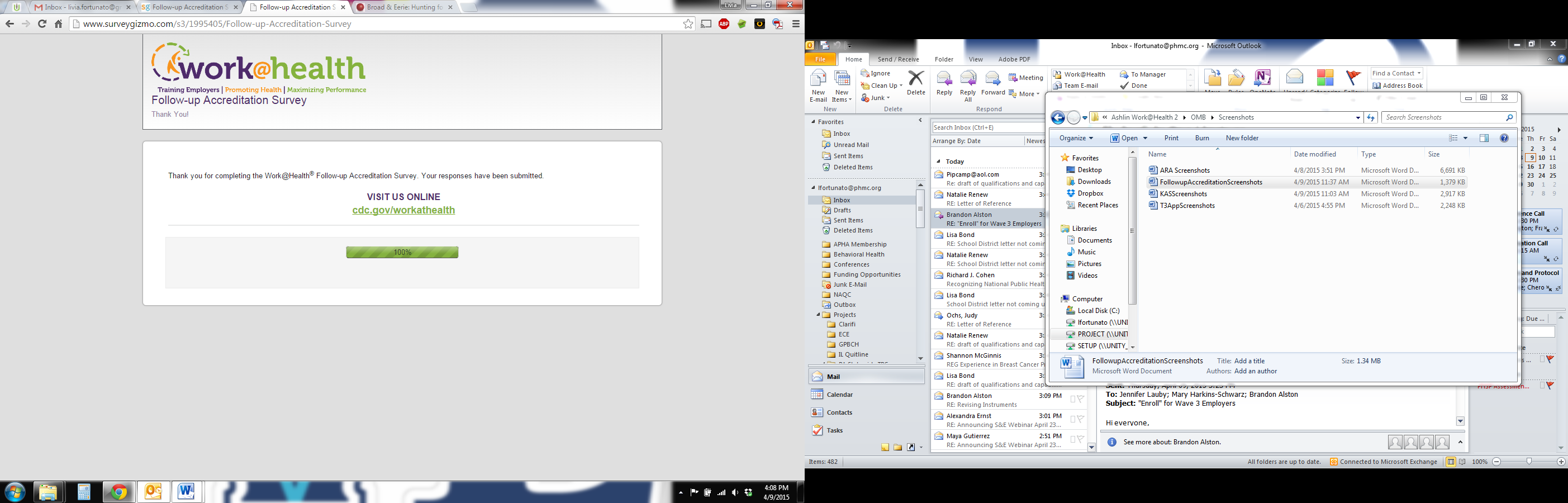The height and width of the screenshot is (503, 1568).
Task: Switch Outlook to Reading view in status bar
Action: (x=1462, y=462)
